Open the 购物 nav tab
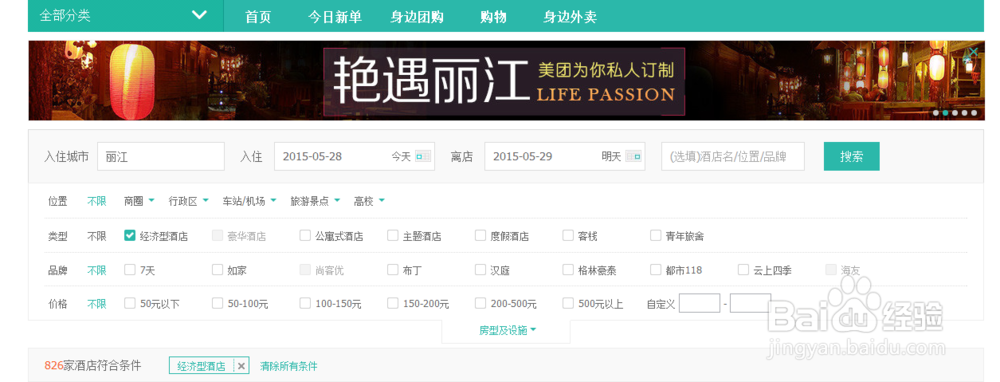This screenshot has width=1000, height=382. click(493, 17)
